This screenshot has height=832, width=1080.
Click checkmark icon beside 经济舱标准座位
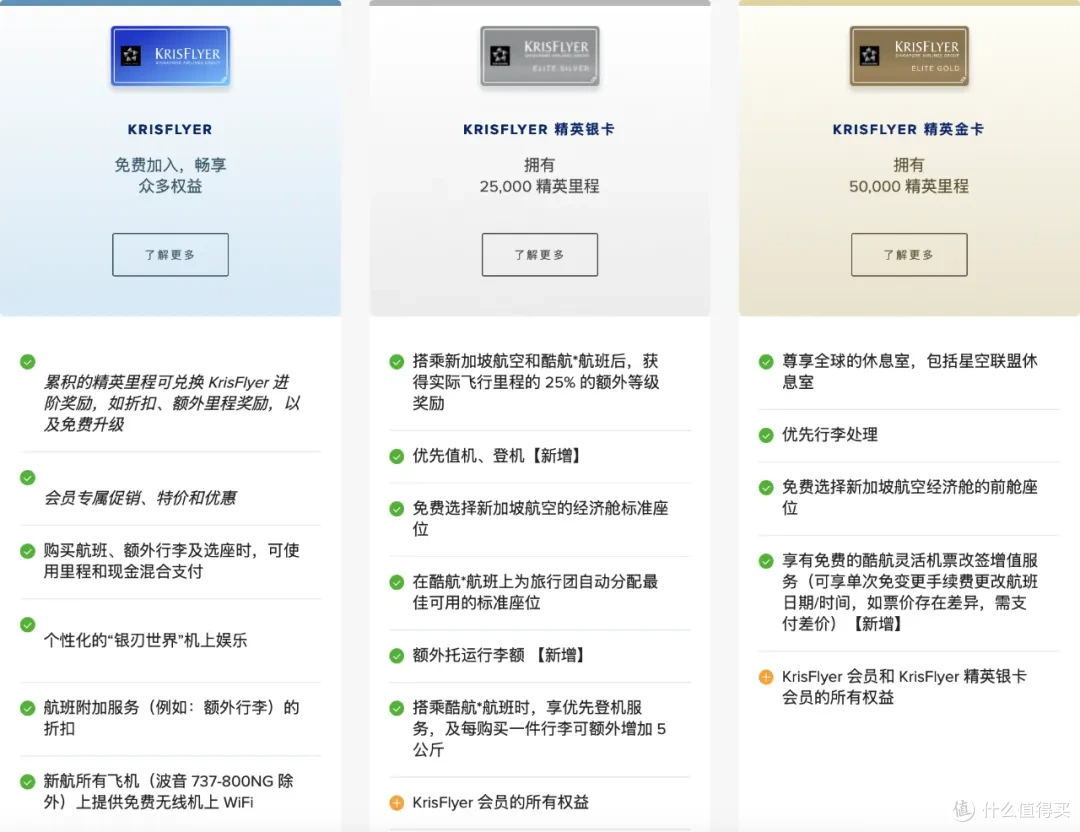397,509
